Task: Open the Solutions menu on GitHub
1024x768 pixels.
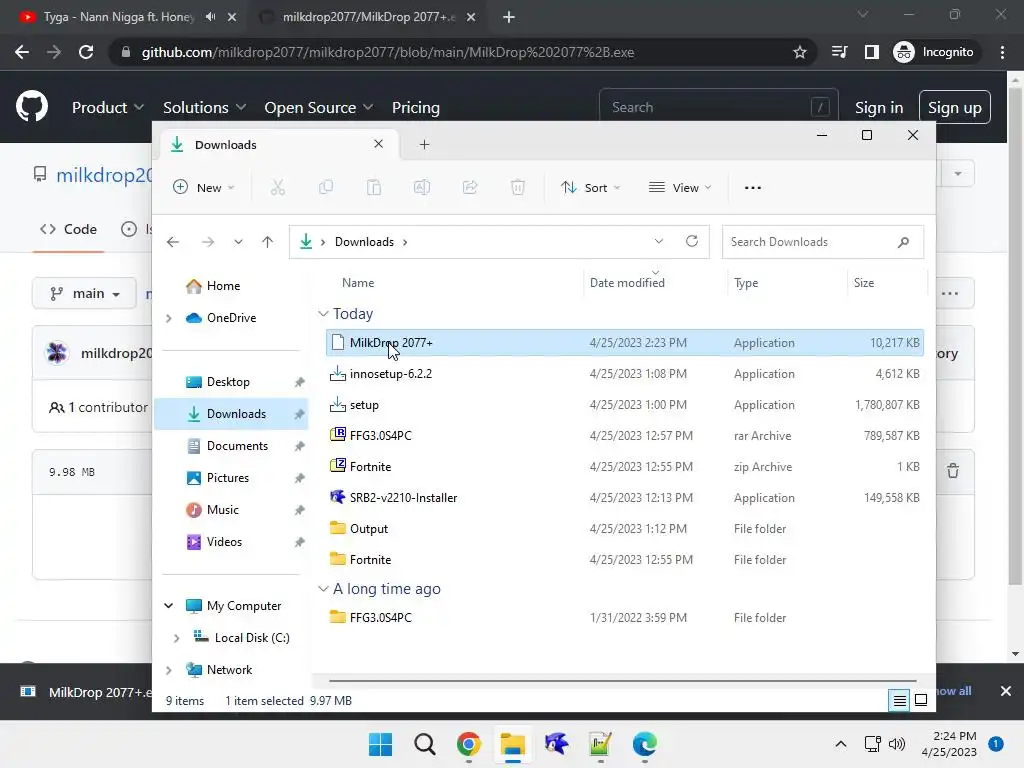Action: (x=204, y=107)
